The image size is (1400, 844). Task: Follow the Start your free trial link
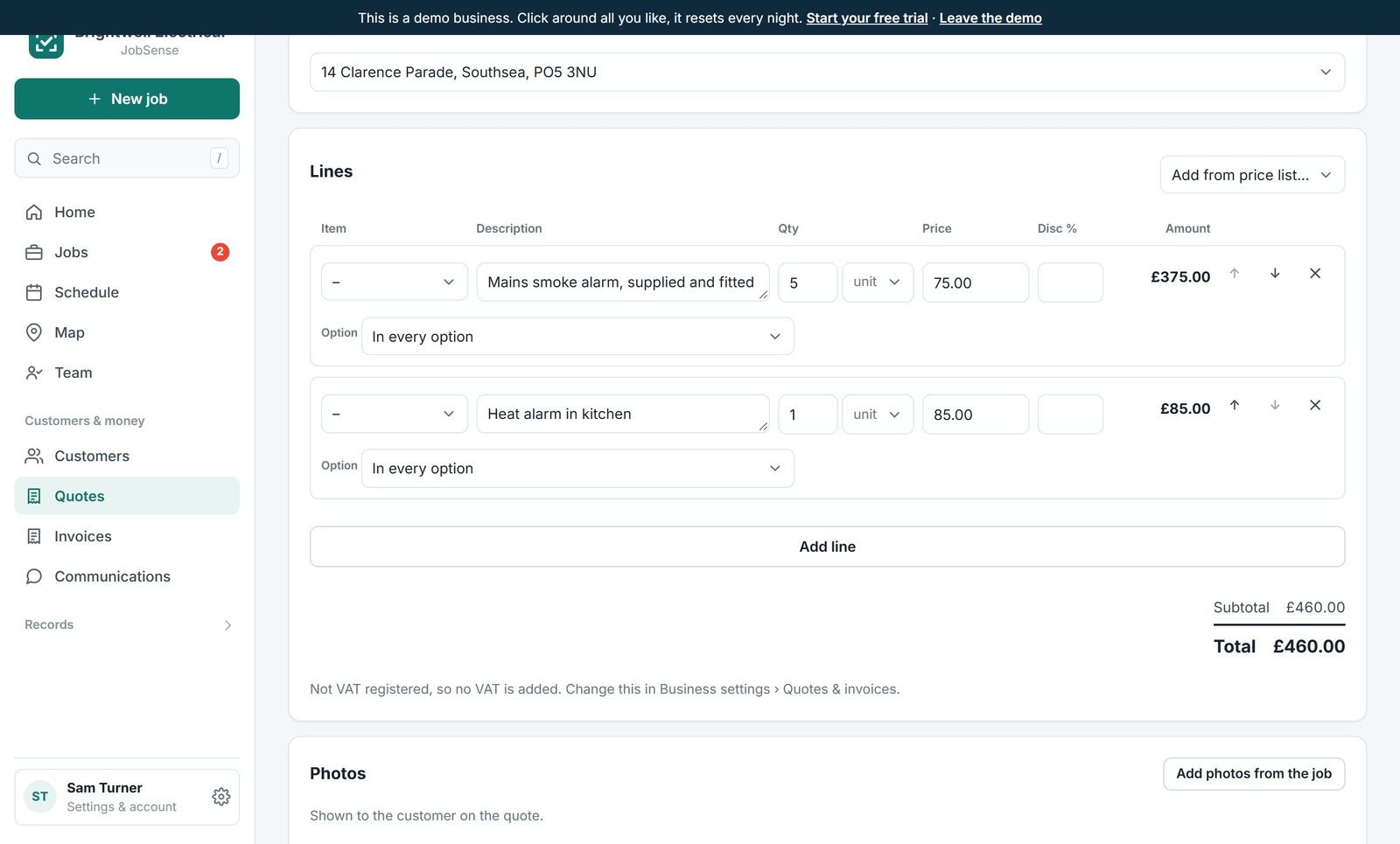pos(867,17)
